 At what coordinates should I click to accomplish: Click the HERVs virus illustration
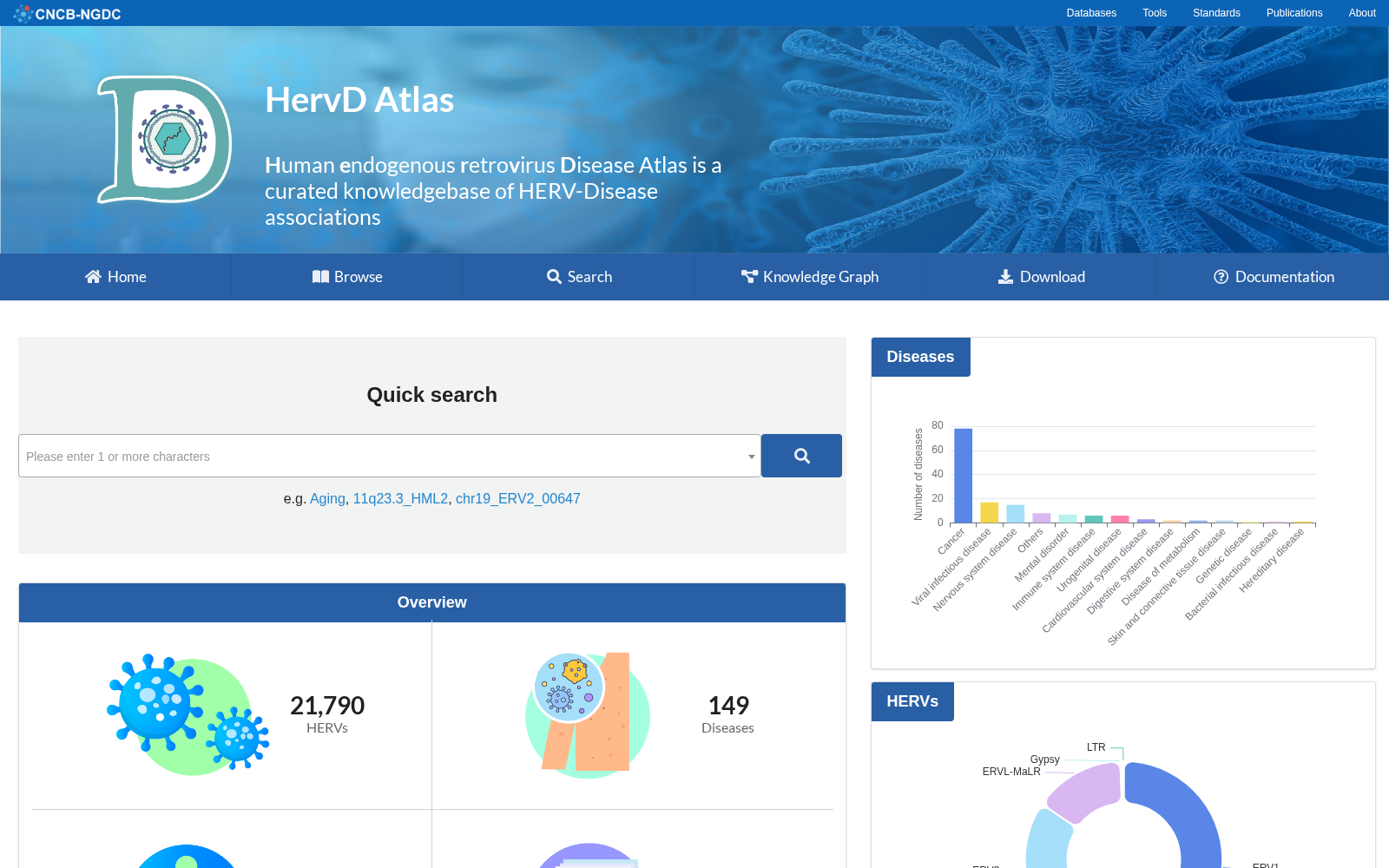click(x=188, y=713)
